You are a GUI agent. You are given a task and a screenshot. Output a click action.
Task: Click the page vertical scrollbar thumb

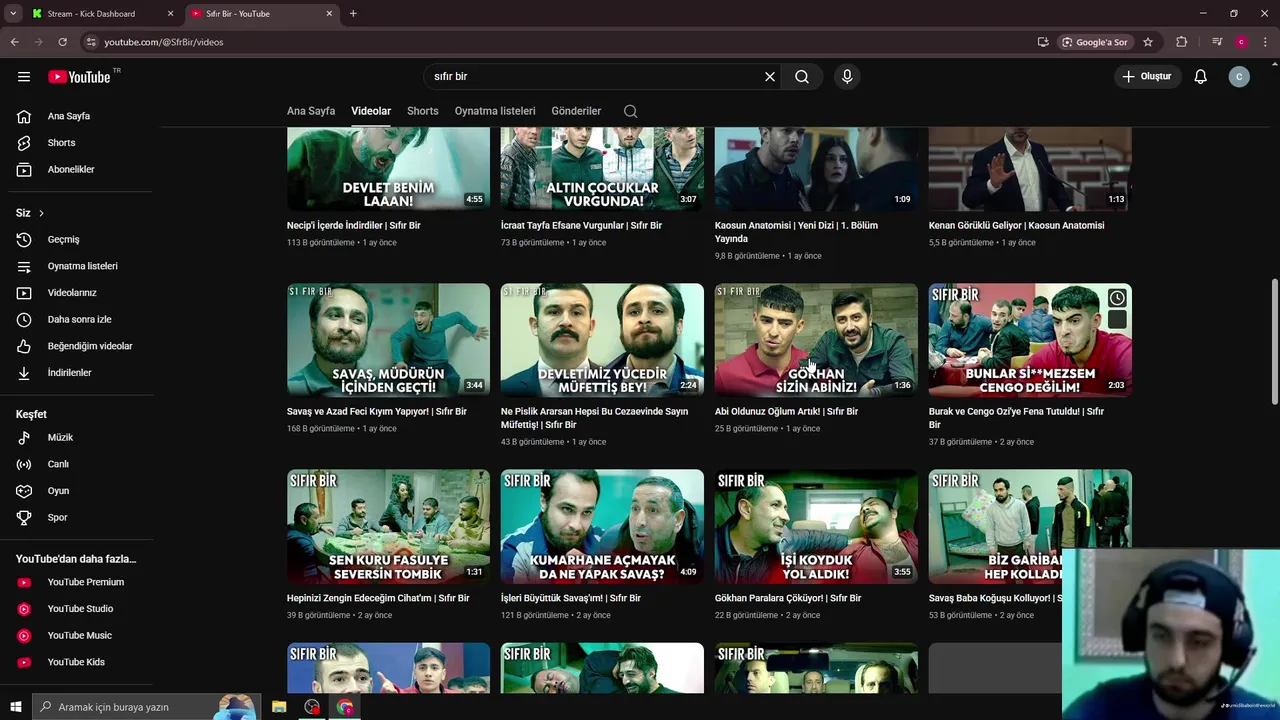pos(1274,342)
